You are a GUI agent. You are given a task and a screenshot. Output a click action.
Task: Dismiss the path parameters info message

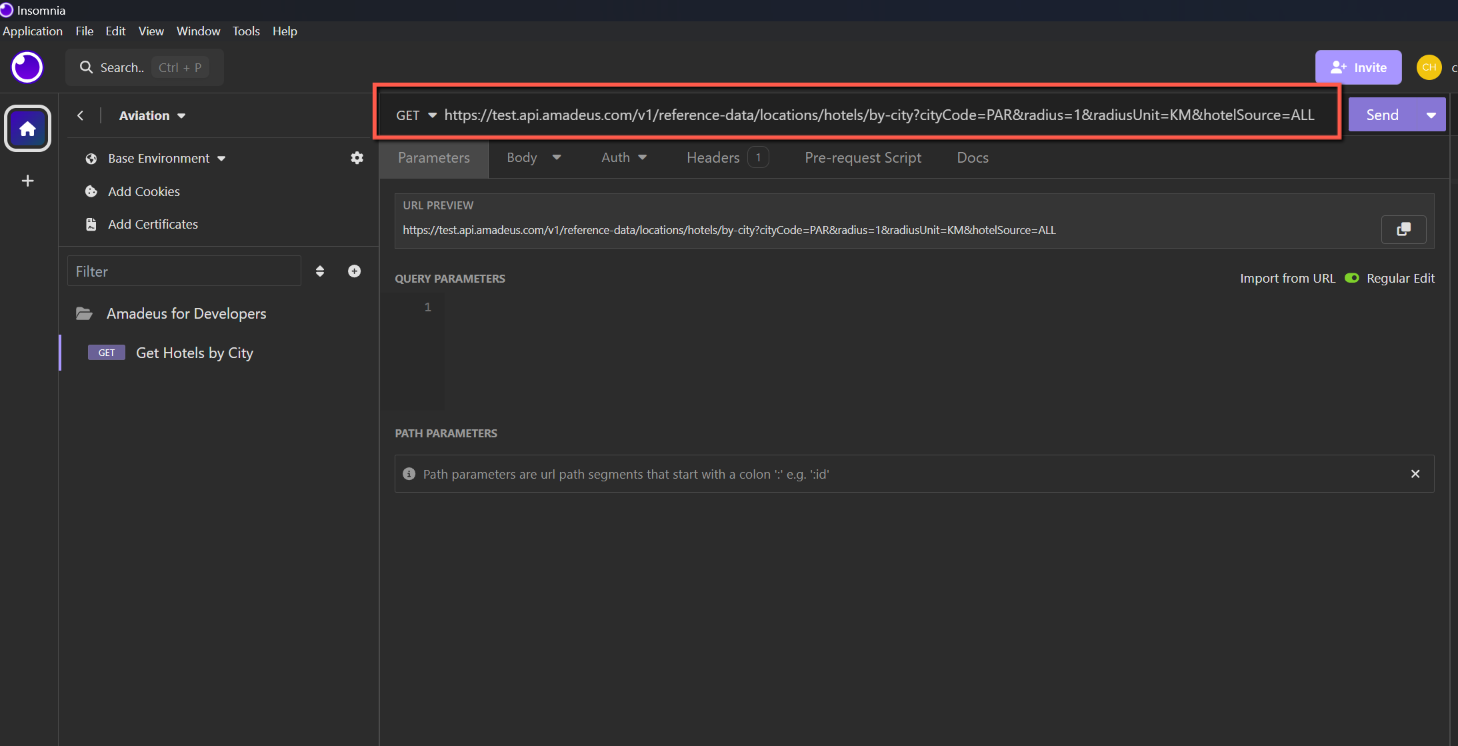1415,474
